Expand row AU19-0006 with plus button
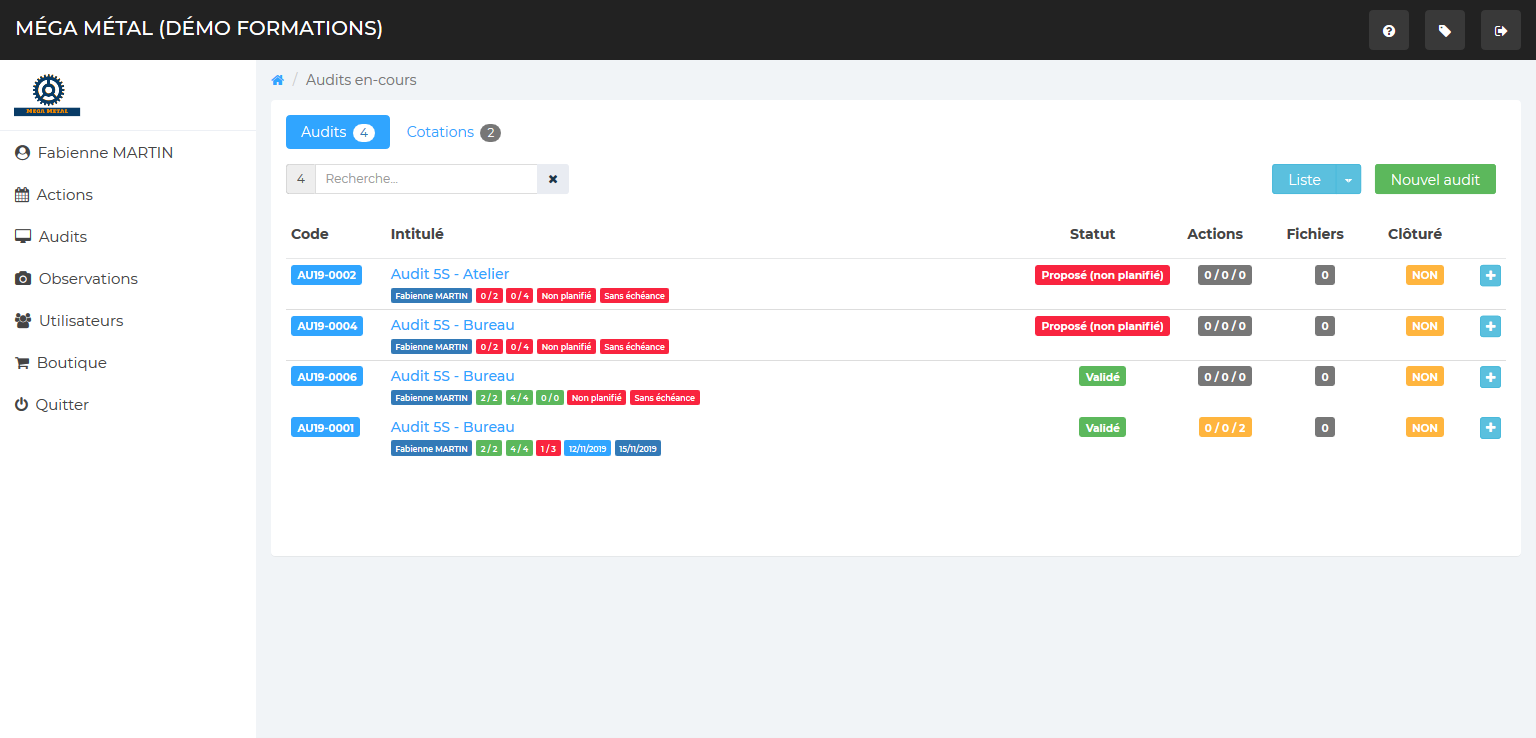Screen dimensions: 1536x738 coord(1490,377)
